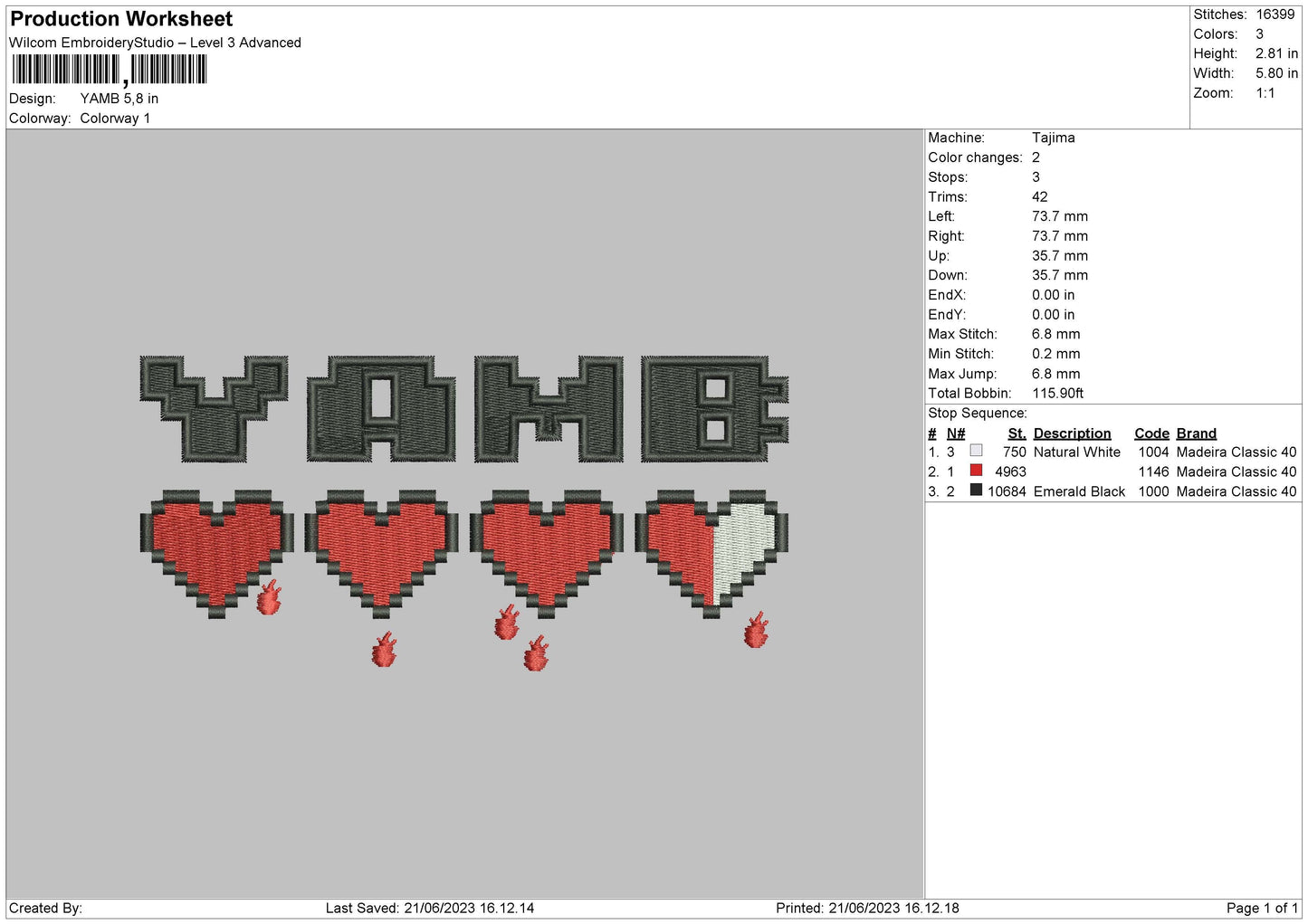This screenshot has height=924, width=1308.
Task: Click the trims value "42"
Action: (x=1040, y=197)
